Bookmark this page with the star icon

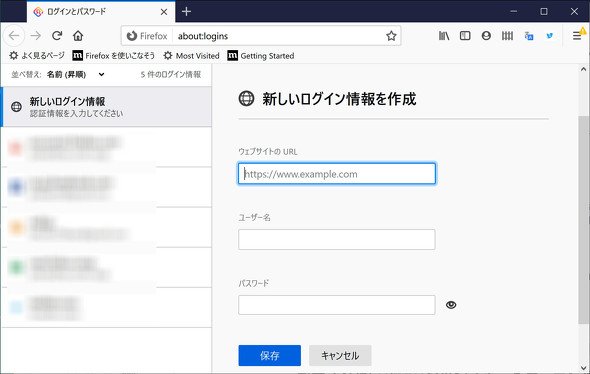pos(391,36)
